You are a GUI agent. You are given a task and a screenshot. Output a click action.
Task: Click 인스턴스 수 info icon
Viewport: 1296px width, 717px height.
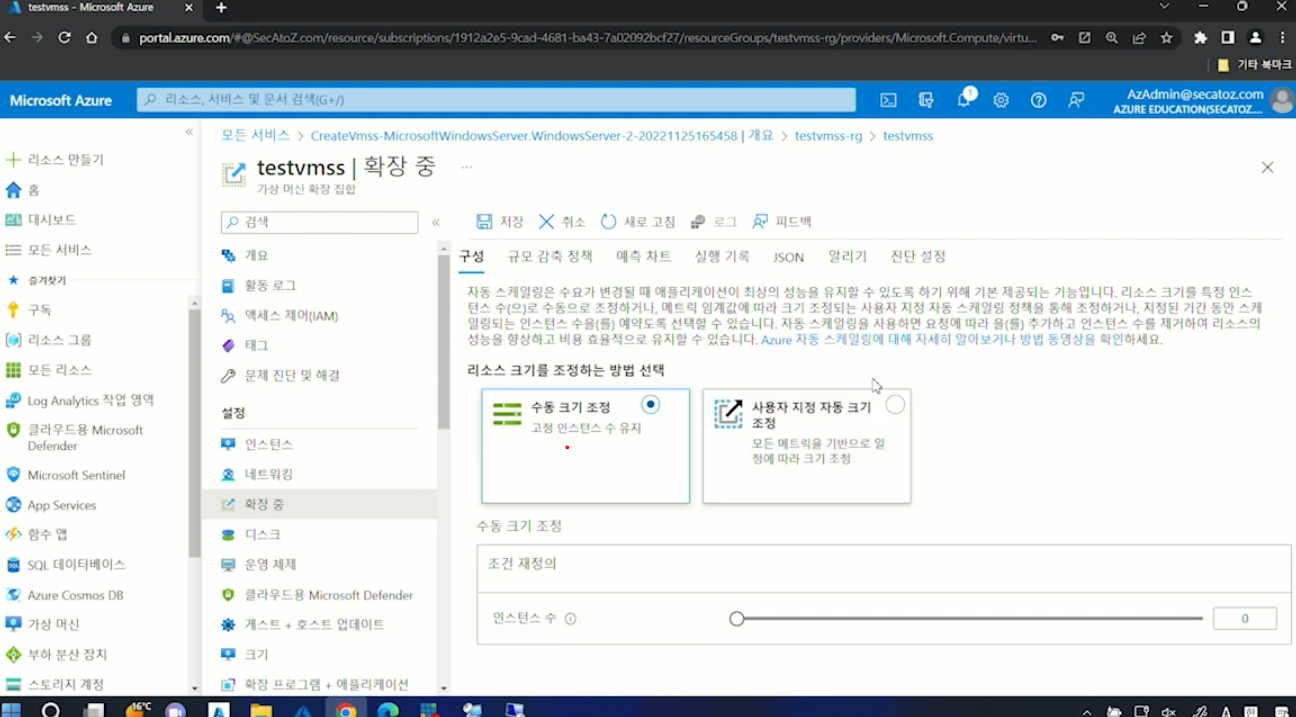(x=570, y=619)
